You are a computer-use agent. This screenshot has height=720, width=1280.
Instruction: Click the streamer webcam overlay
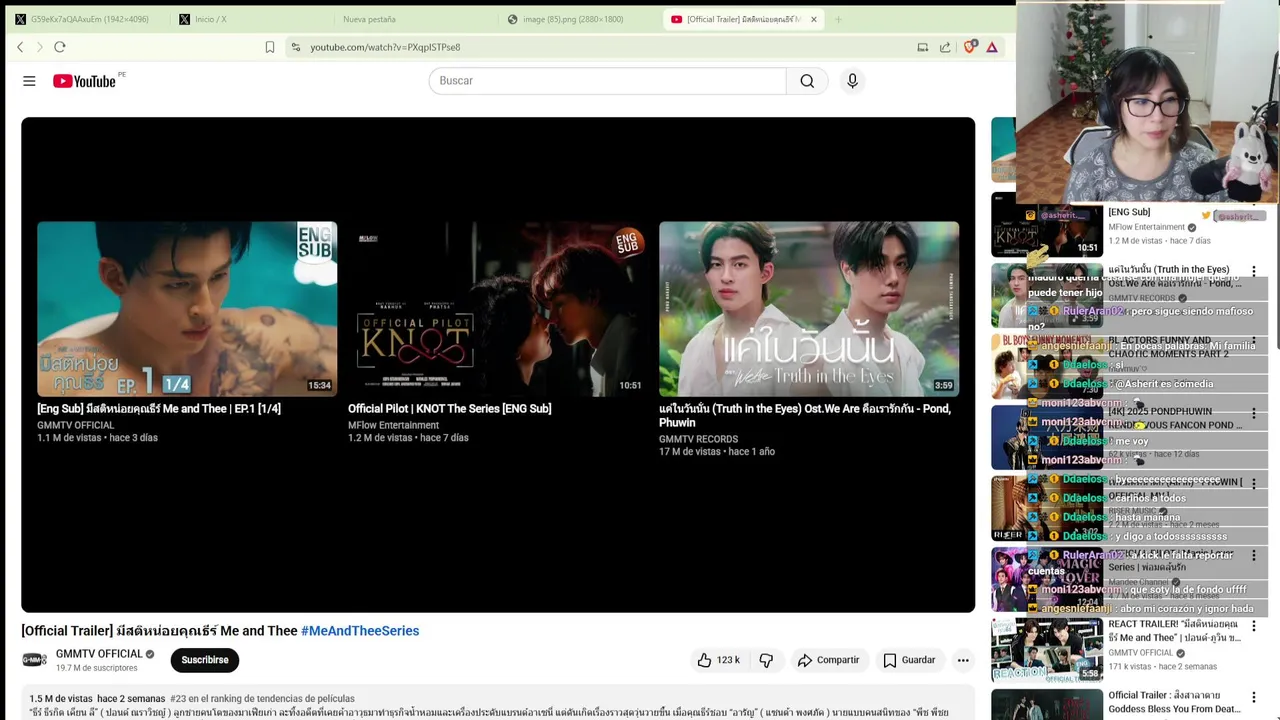(x=1148, y=102)
